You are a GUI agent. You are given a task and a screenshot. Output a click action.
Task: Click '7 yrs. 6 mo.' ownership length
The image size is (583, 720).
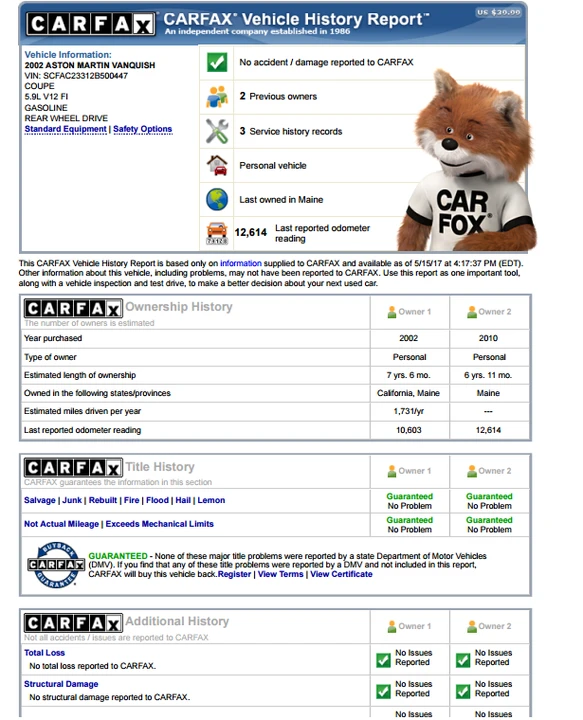coord(409,375)
